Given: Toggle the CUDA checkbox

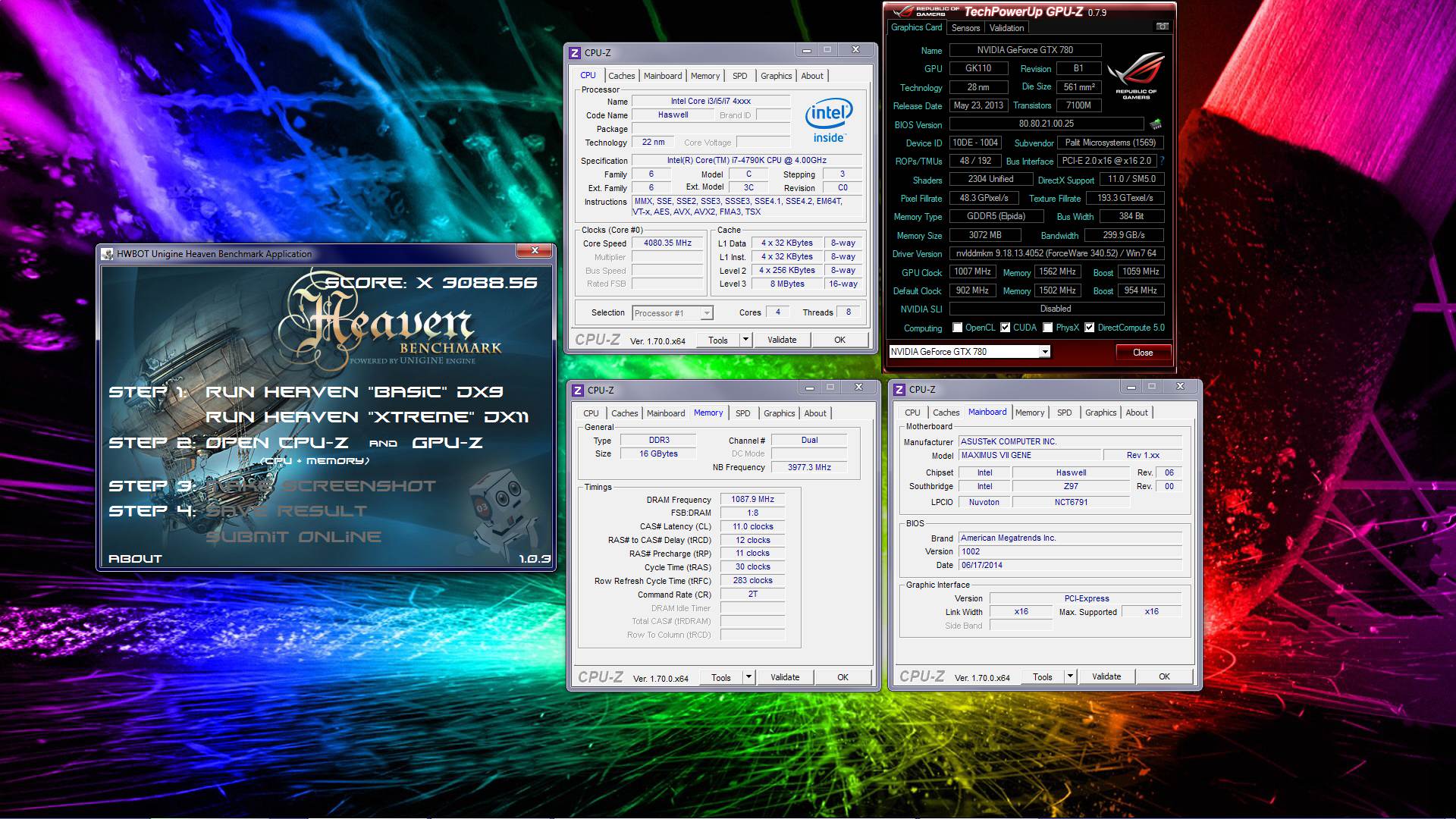Looking at the screenshot, I should (1006, 328).
